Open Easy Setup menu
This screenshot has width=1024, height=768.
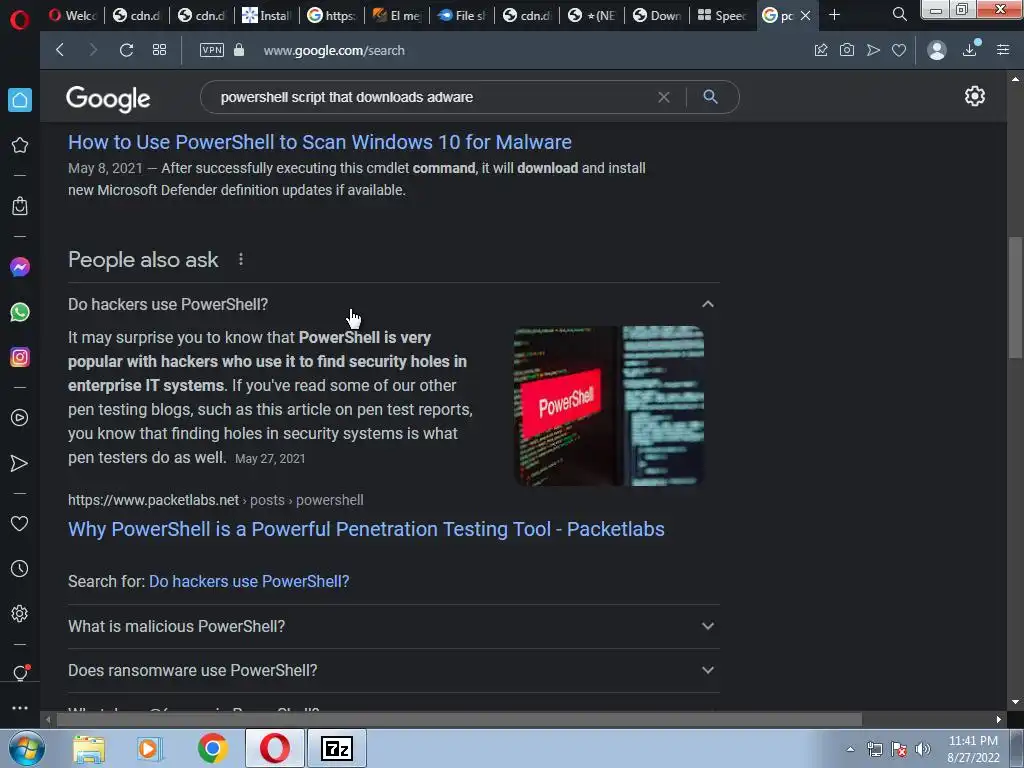click(x=1003, y=50)
